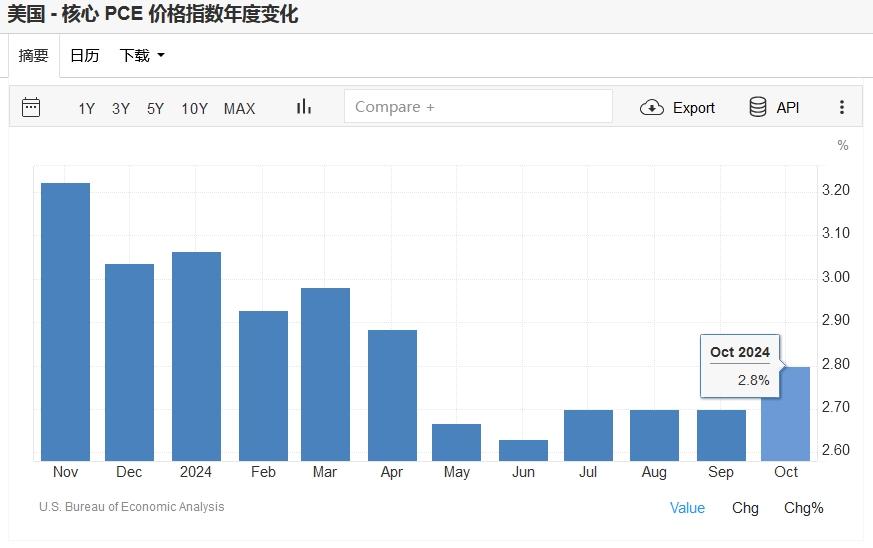
Task: Select the 3Y time range
Action: pyautogui.click(x=121, y=108)
